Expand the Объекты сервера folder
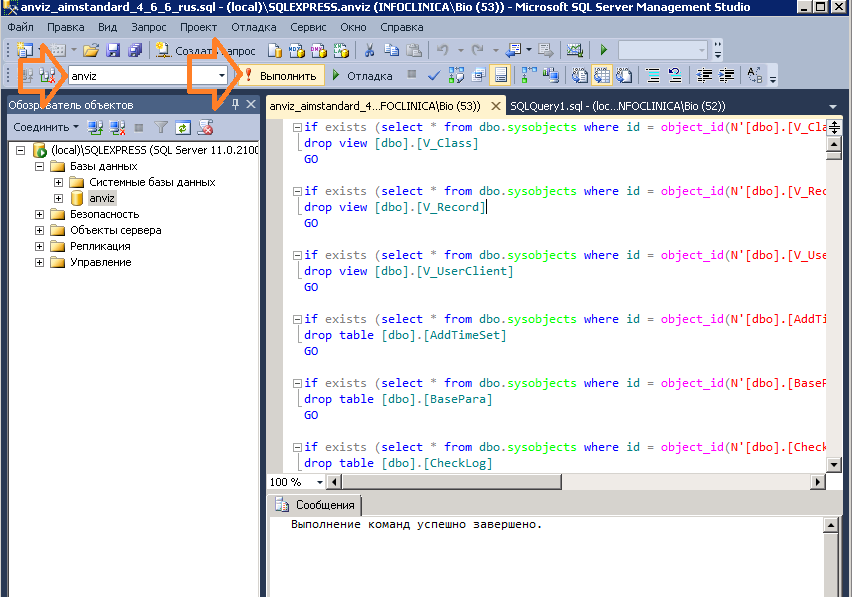852x597 pixels. pyautogui.click(x=40, y=230)
